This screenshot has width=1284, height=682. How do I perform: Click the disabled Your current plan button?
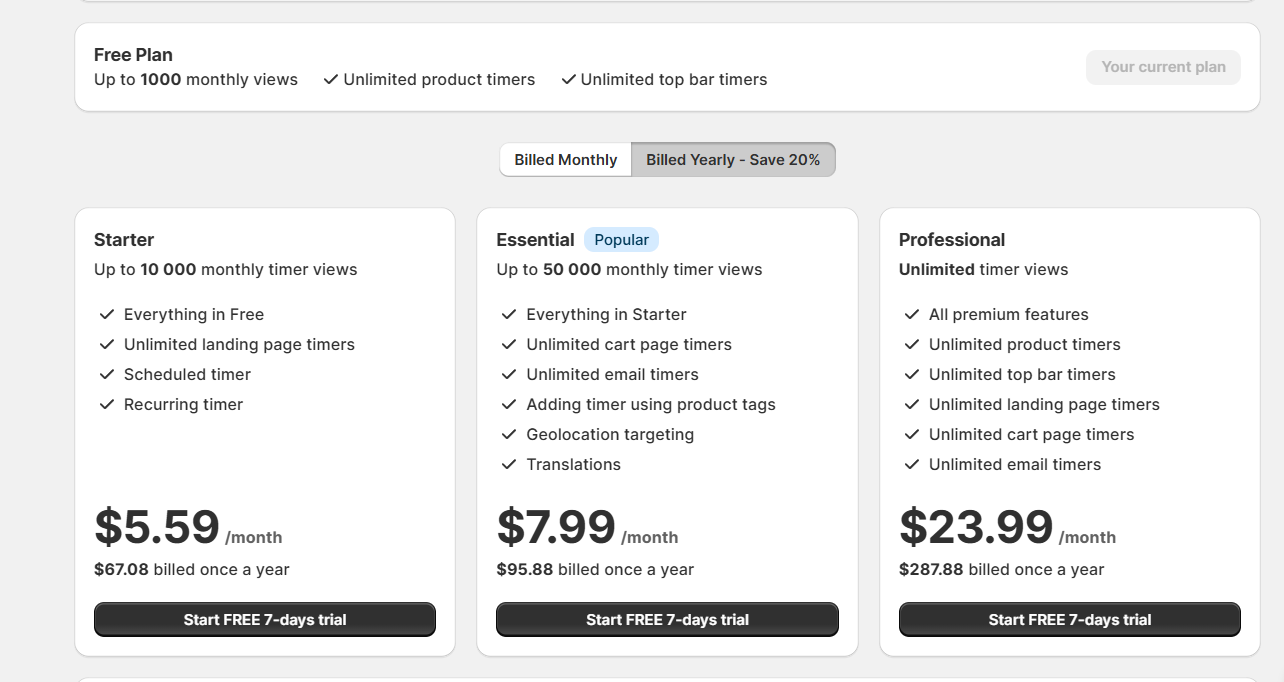tap(1163, 67)
